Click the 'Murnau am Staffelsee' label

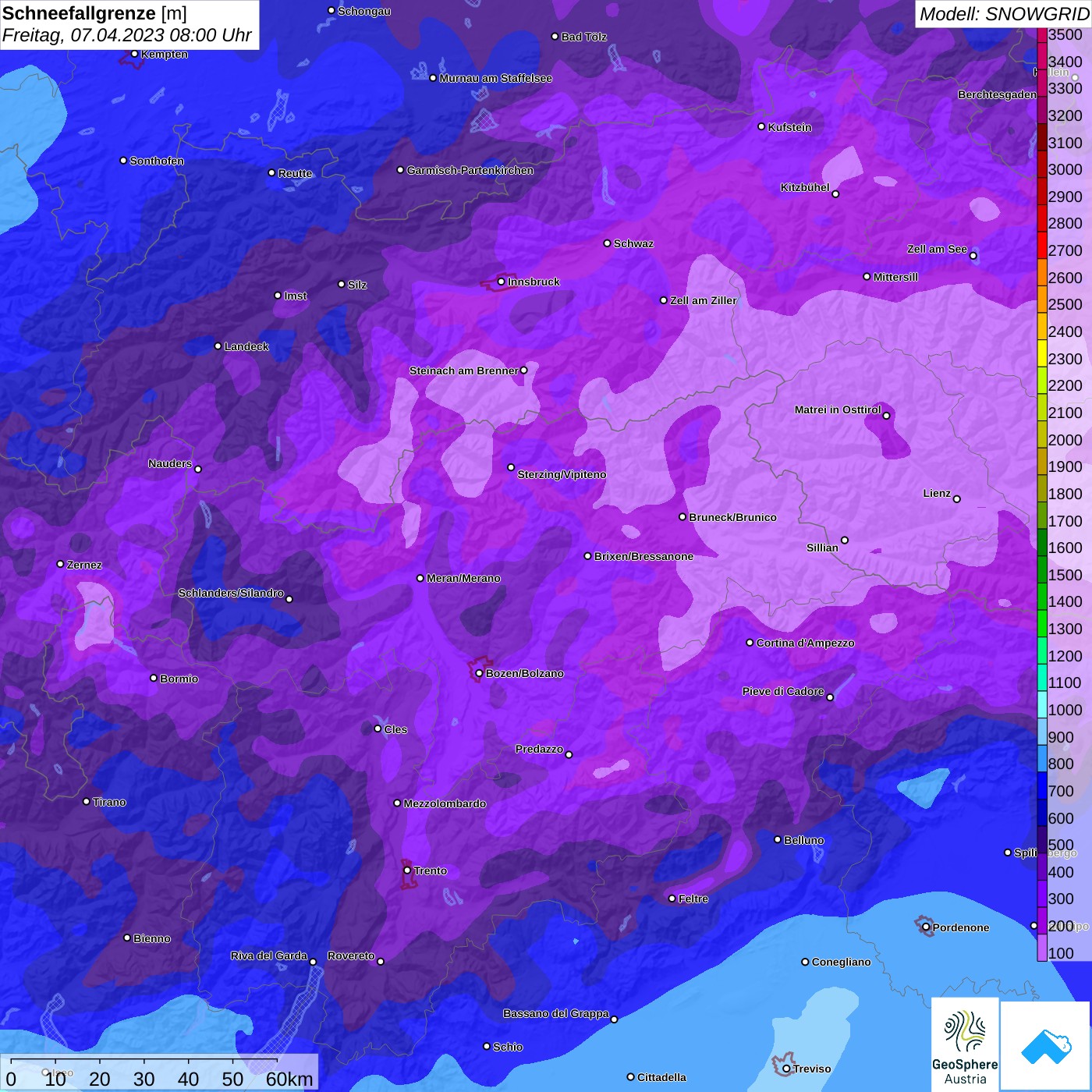pos(496,78)
